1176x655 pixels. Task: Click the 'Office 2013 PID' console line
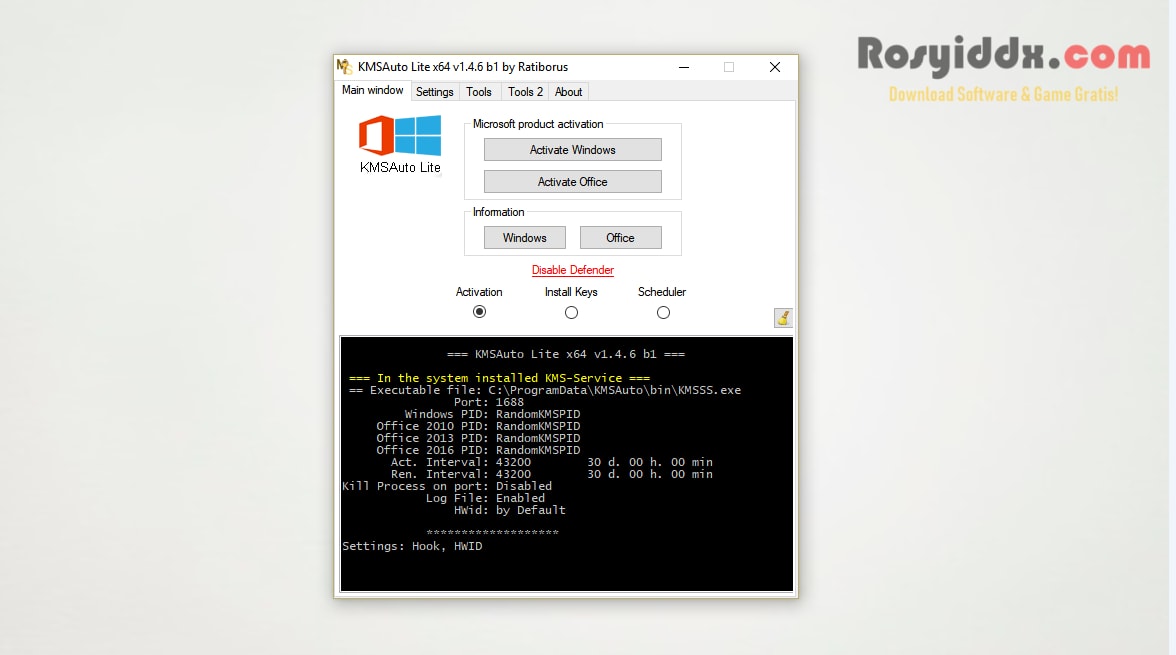click(x=478, y=438)
